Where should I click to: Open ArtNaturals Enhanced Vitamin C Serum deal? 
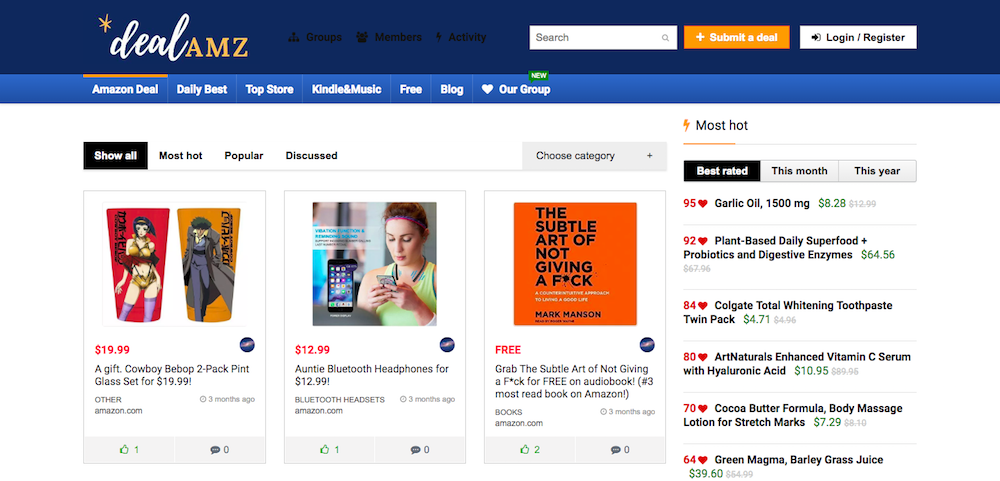(x=797, y=364)
